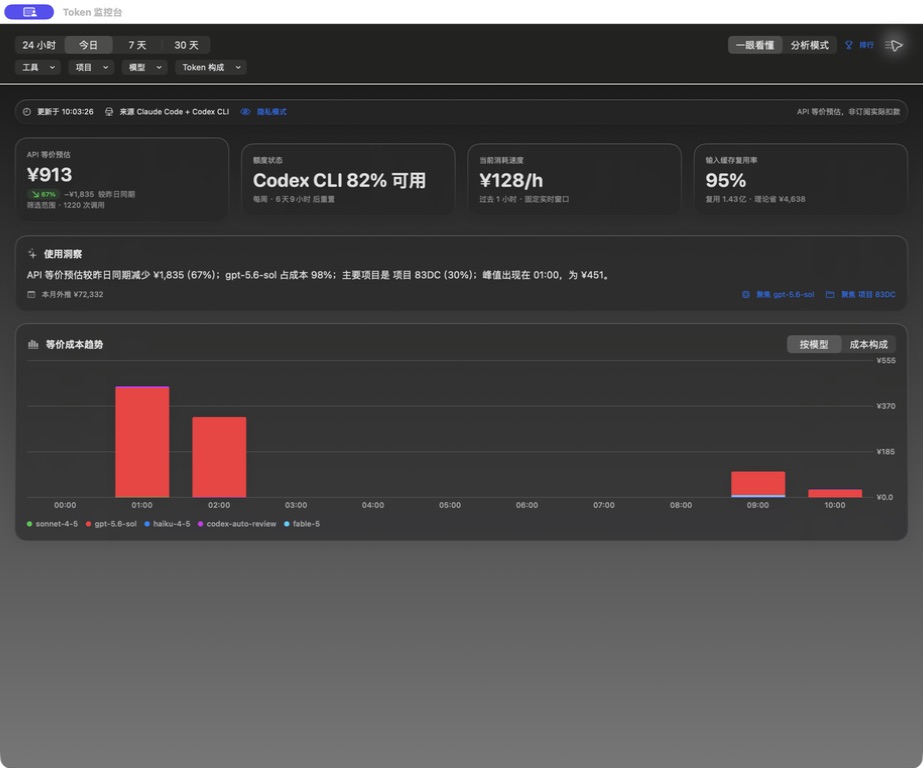Select the 24 小时 time range
923x768 pixels.
[39, 45]
